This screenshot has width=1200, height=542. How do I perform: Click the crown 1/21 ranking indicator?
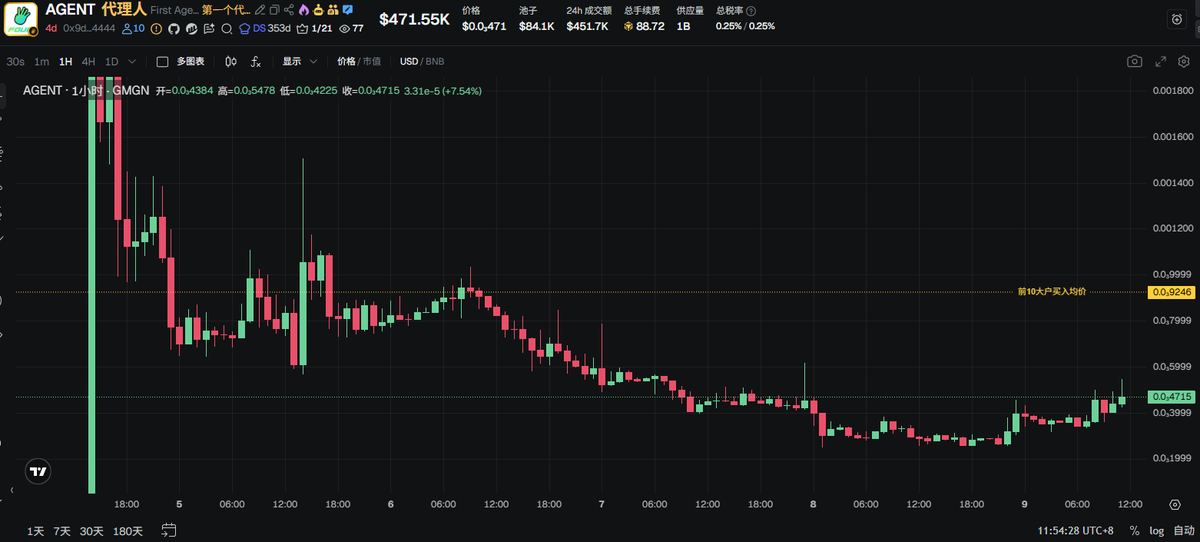(315, 28)
